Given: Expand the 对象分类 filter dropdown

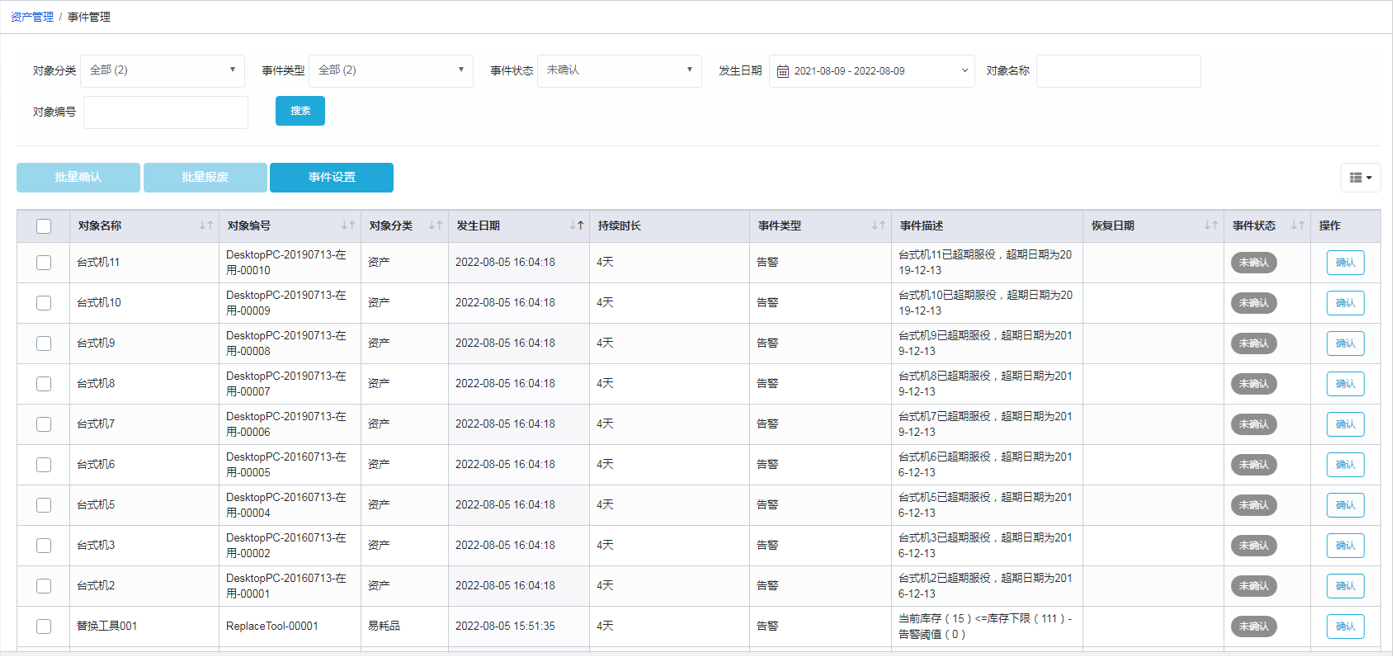Looking at the screenshot, I should pos(162,71).
